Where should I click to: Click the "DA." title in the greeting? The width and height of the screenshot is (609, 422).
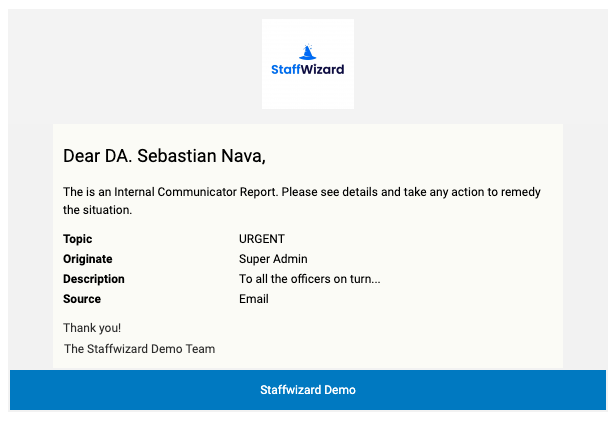(x=118, y=156)
